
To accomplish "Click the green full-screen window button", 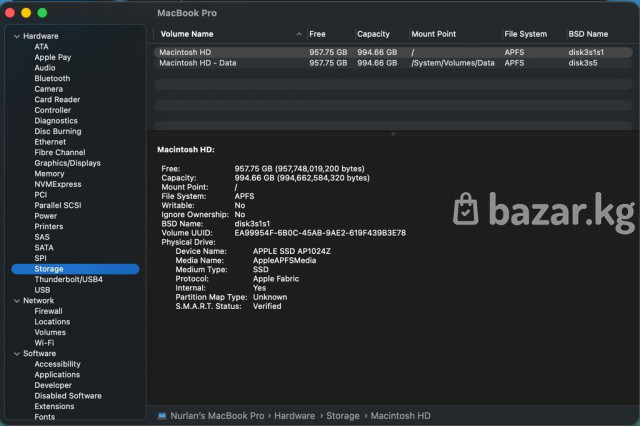I will tap(42, 13).
